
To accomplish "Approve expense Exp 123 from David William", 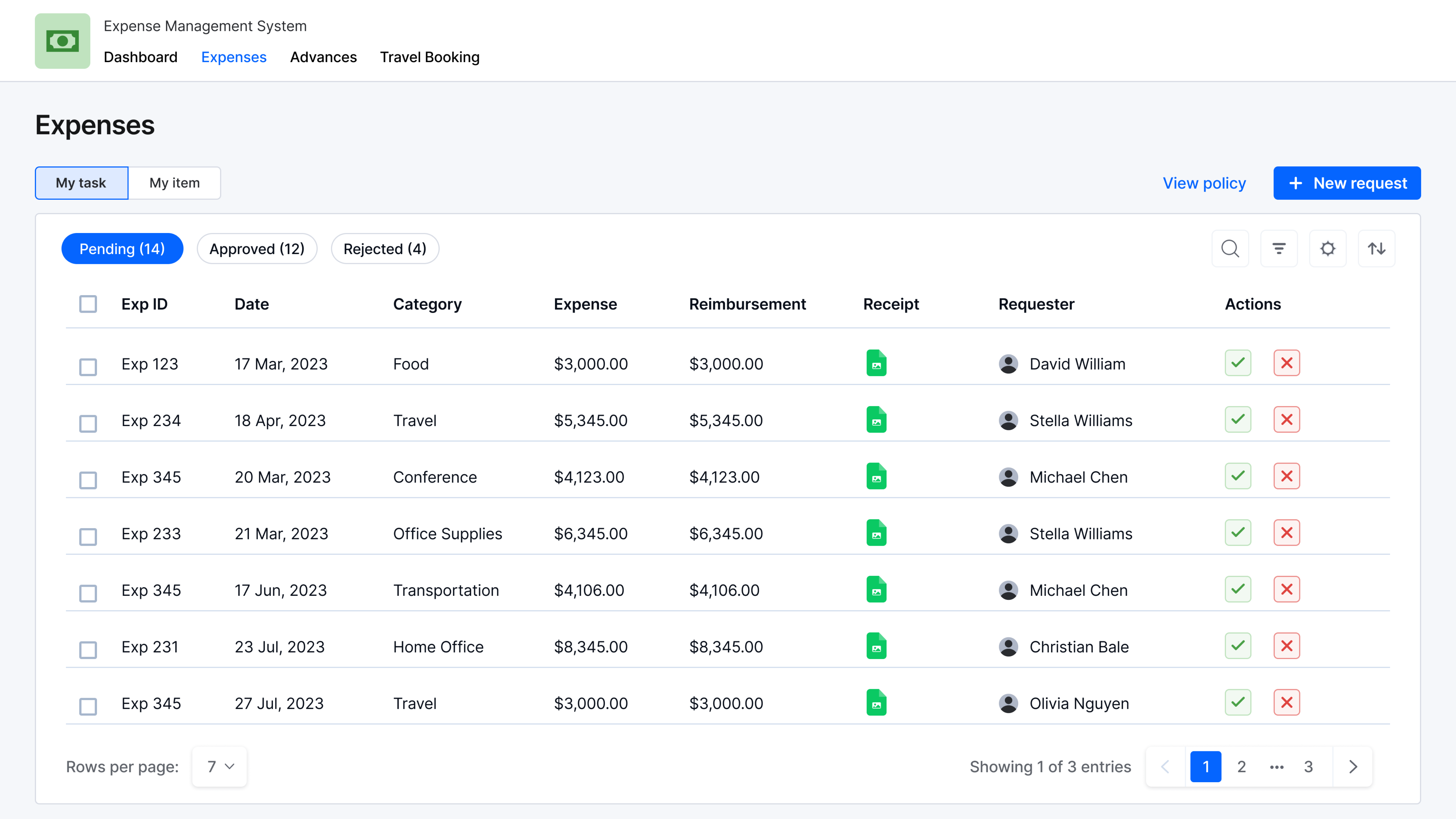I will point(1238,363).
